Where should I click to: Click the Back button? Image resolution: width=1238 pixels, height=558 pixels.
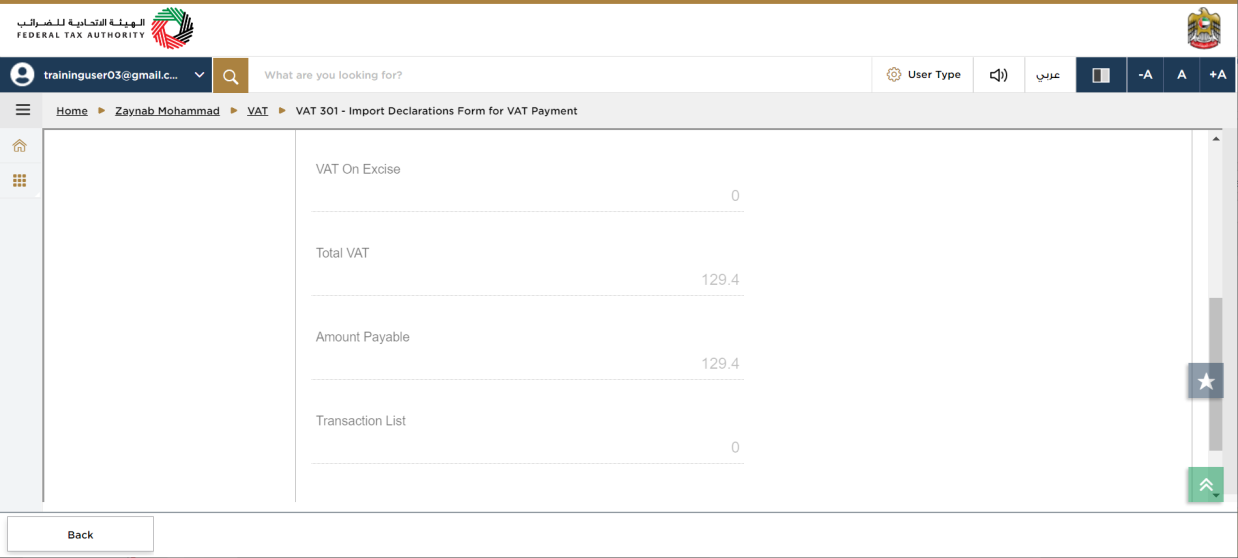[x=80, y=535]
